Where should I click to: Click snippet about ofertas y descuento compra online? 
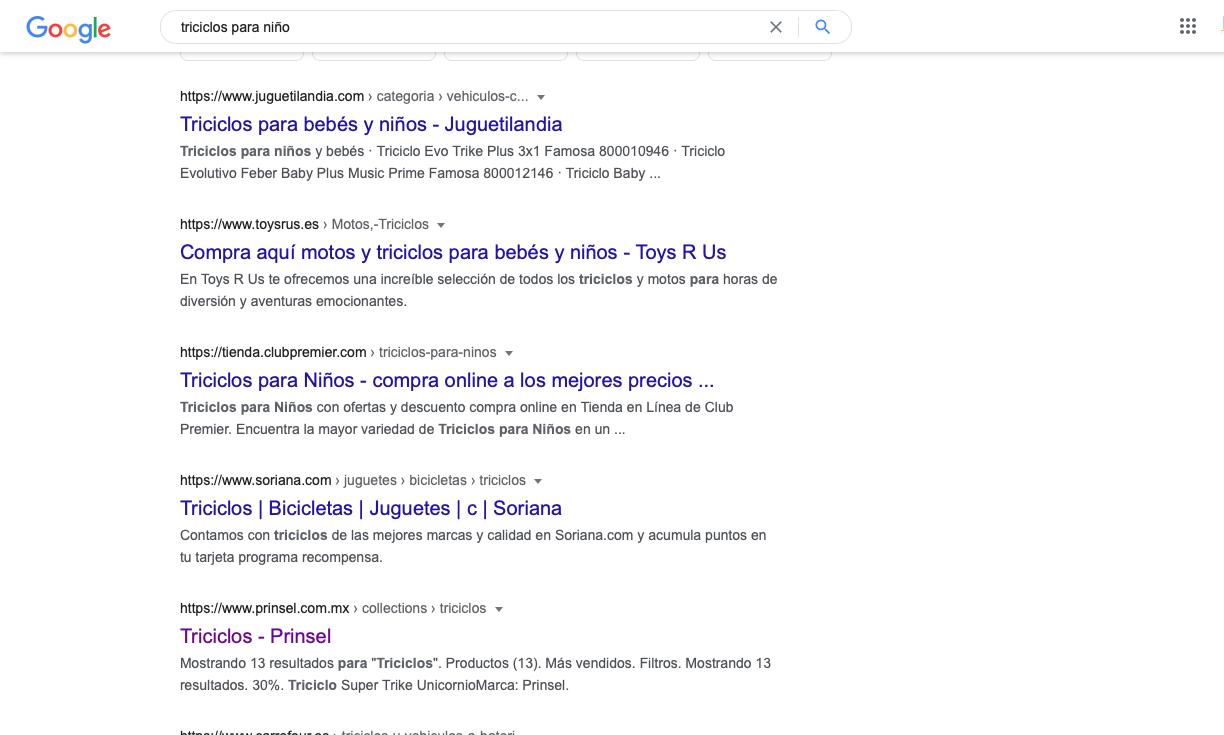pos(457,418)
